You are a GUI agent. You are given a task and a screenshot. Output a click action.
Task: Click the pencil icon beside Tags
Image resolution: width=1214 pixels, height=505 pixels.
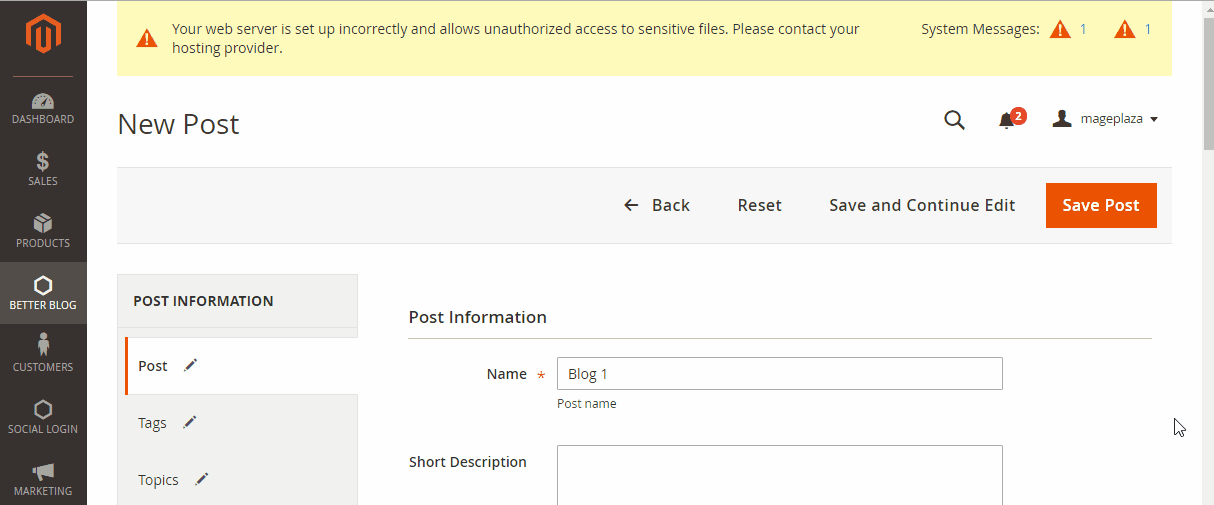[190, 422]
